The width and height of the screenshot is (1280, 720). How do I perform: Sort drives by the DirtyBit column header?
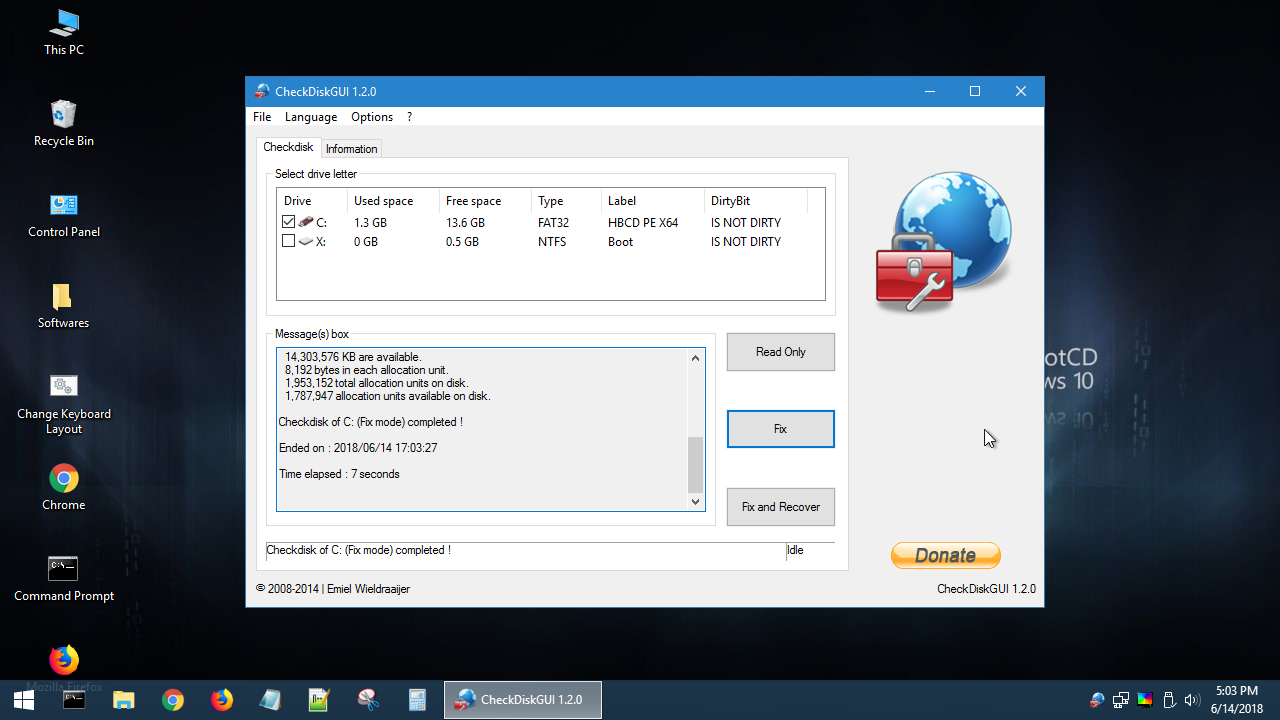coord(730,201)
